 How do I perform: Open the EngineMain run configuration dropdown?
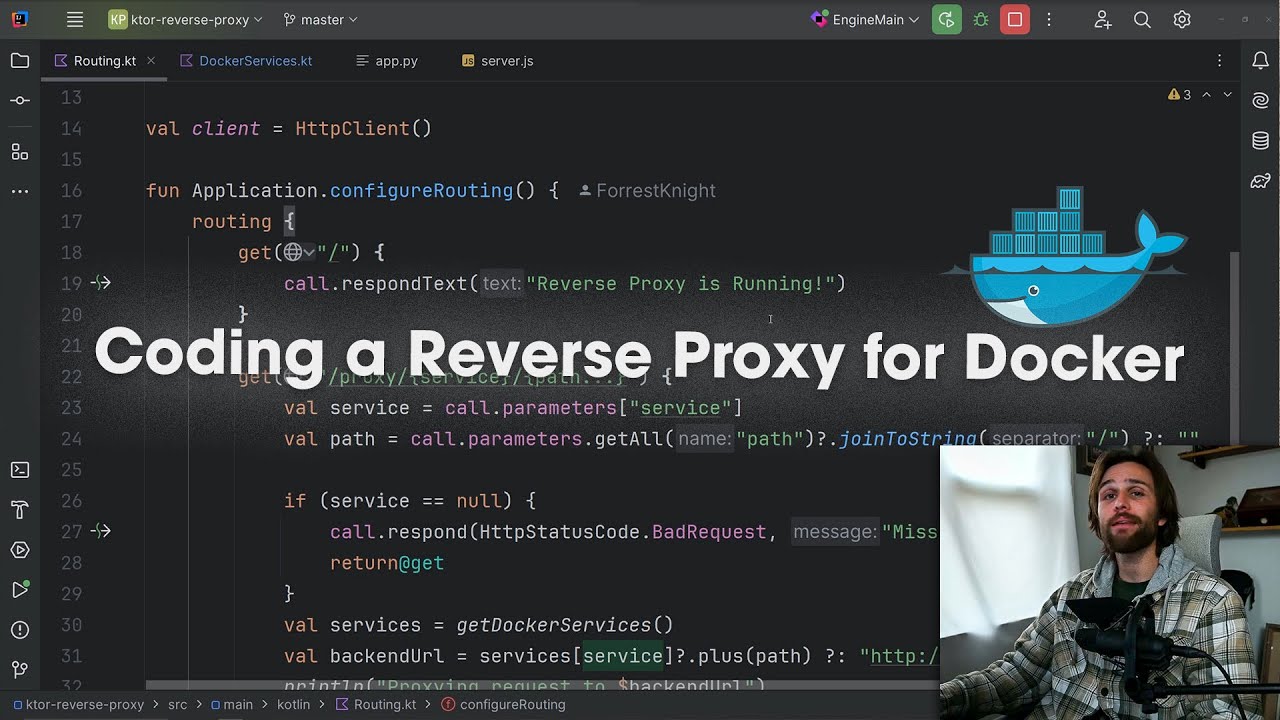pyautogui.click(x=866, y=19)
